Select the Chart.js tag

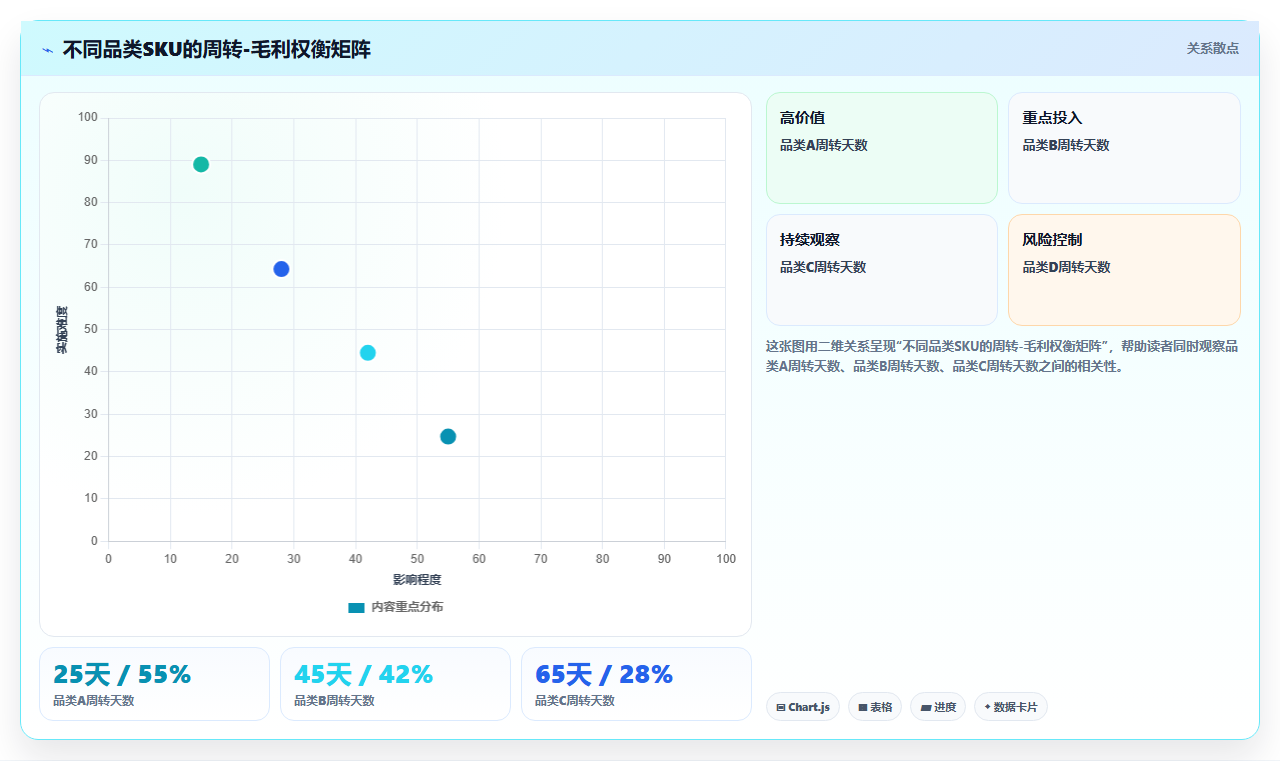click(803, 707)
